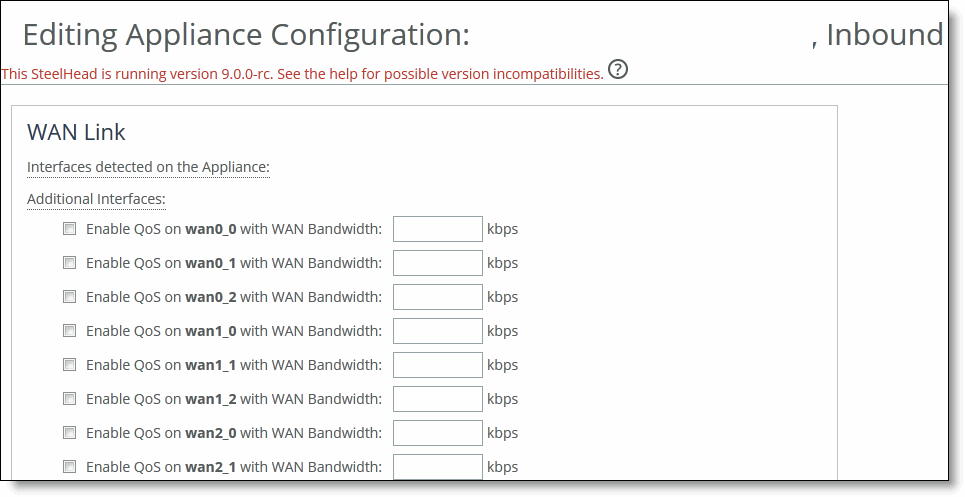Enable QoS on wan2_0 checkbox

tap(70, 433)
